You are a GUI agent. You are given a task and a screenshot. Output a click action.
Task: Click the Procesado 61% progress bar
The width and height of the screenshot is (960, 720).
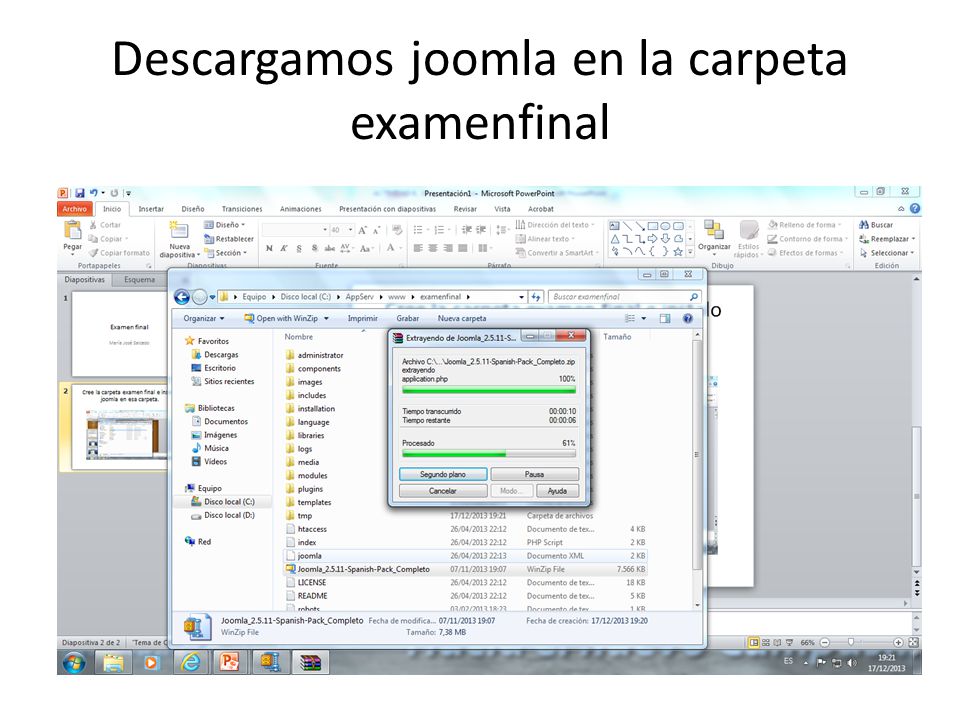click(x=489, y=454)
